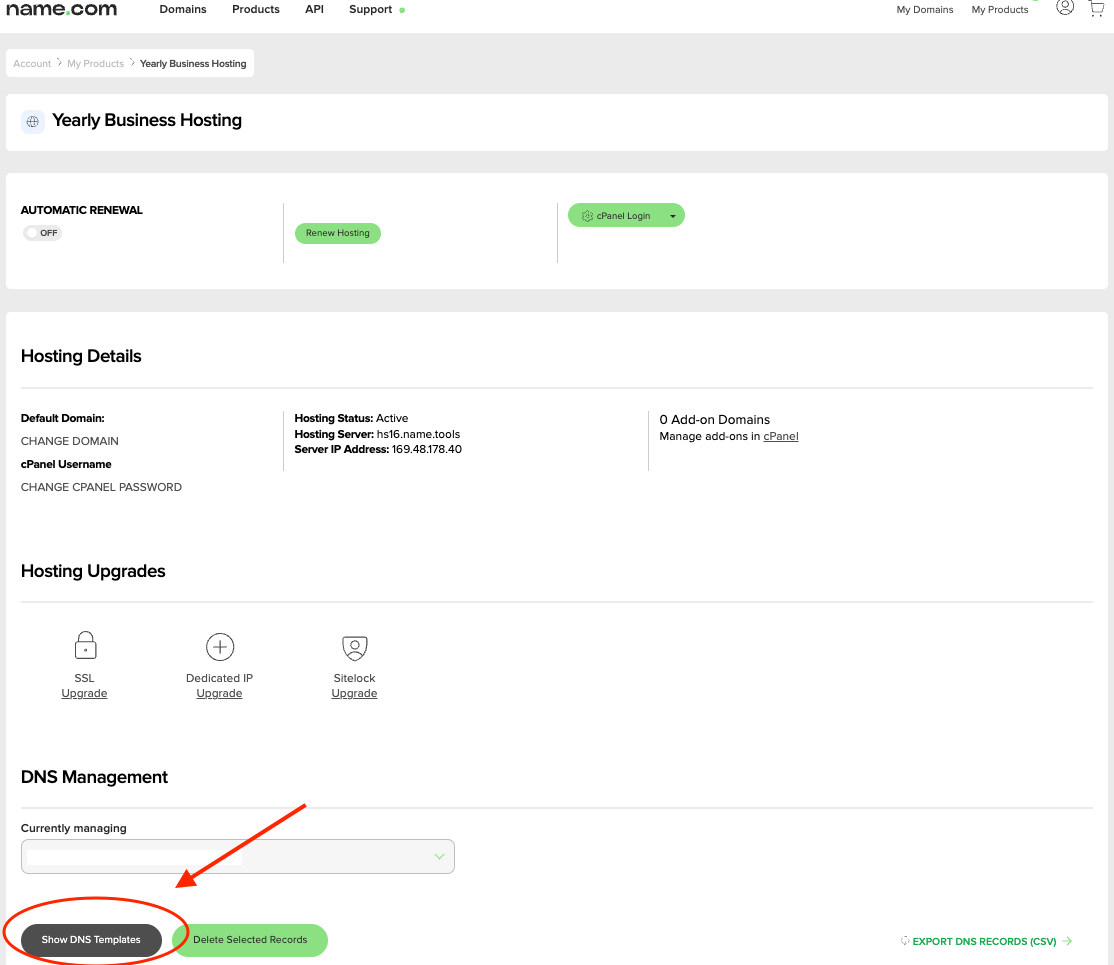Go to My Products breadcrumb
Screen dimensions: 1114x965
coord(95,64)
